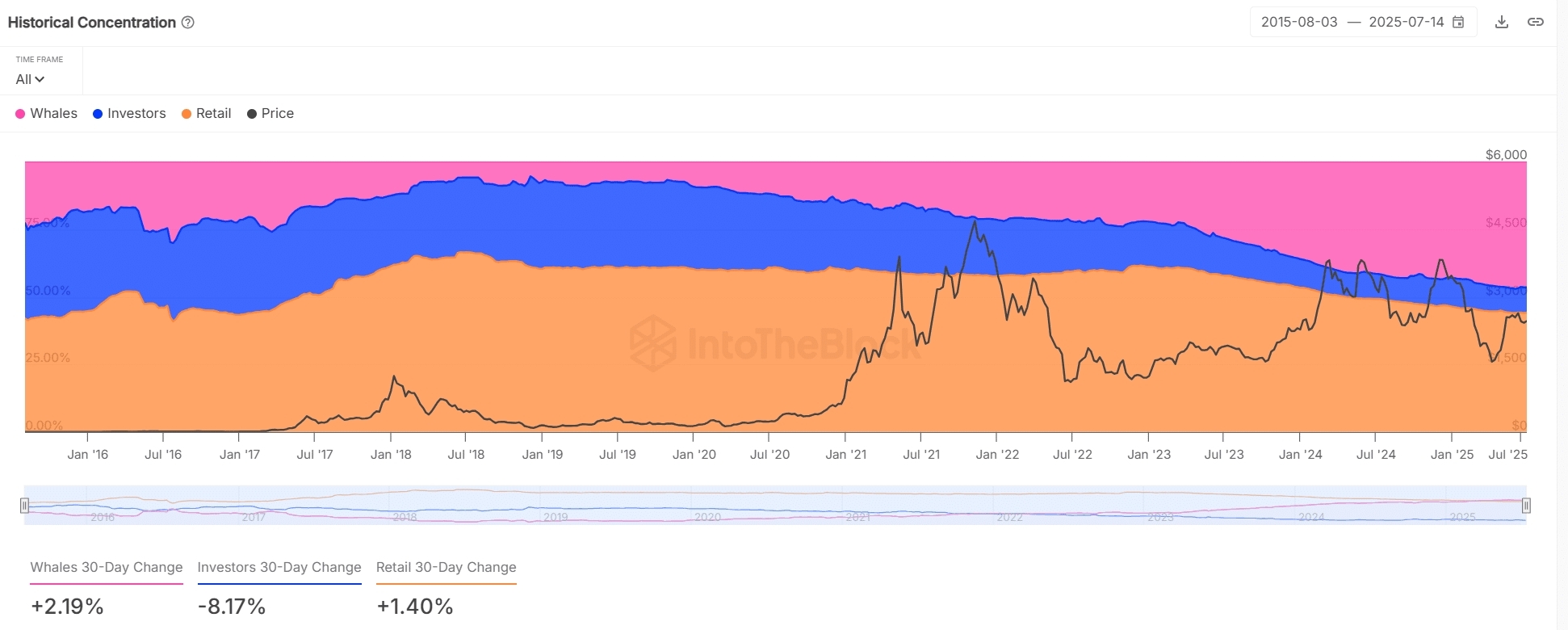Select the Investors 30-Day Change tab
The width and height of the screenshot is (1568, 630).
(279, 567)
